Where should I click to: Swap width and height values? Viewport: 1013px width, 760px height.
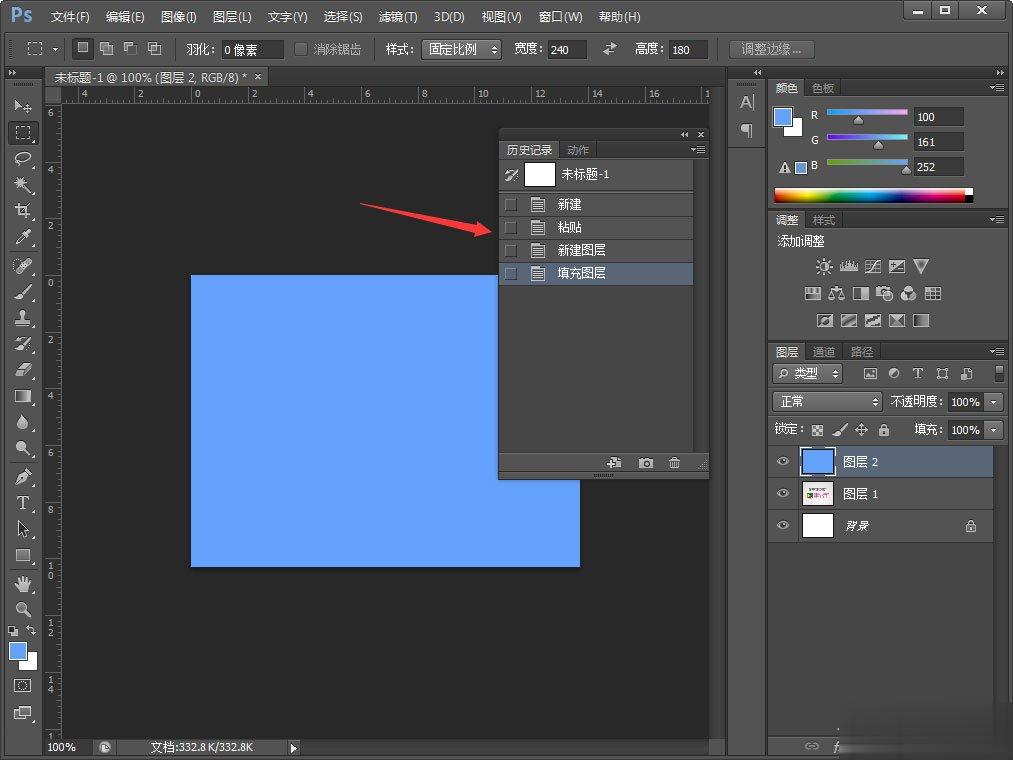[x=609, y=49]
